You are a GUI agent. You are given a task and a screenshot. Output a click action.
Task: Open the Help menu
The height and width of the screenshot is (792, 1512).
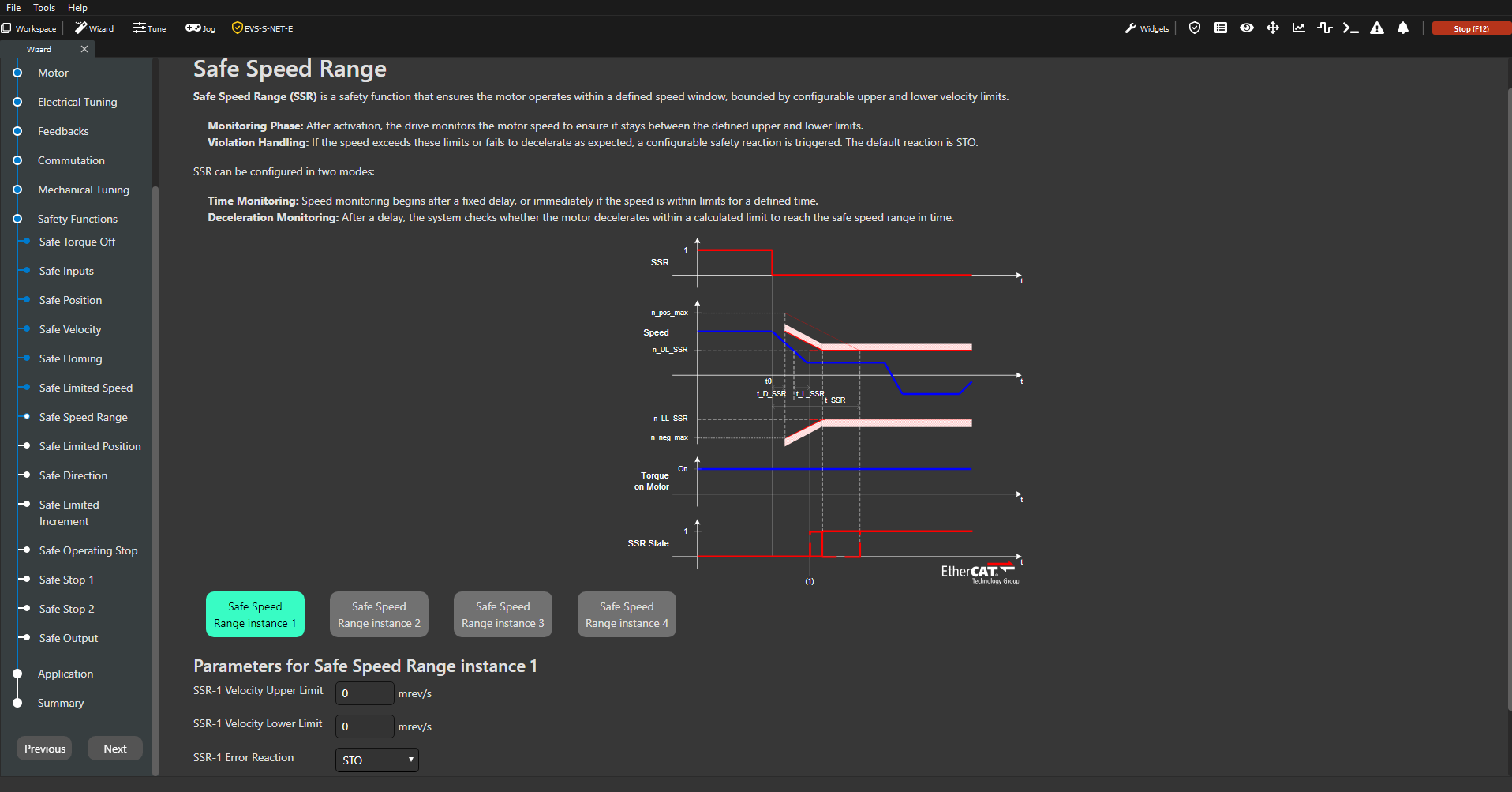77,8
